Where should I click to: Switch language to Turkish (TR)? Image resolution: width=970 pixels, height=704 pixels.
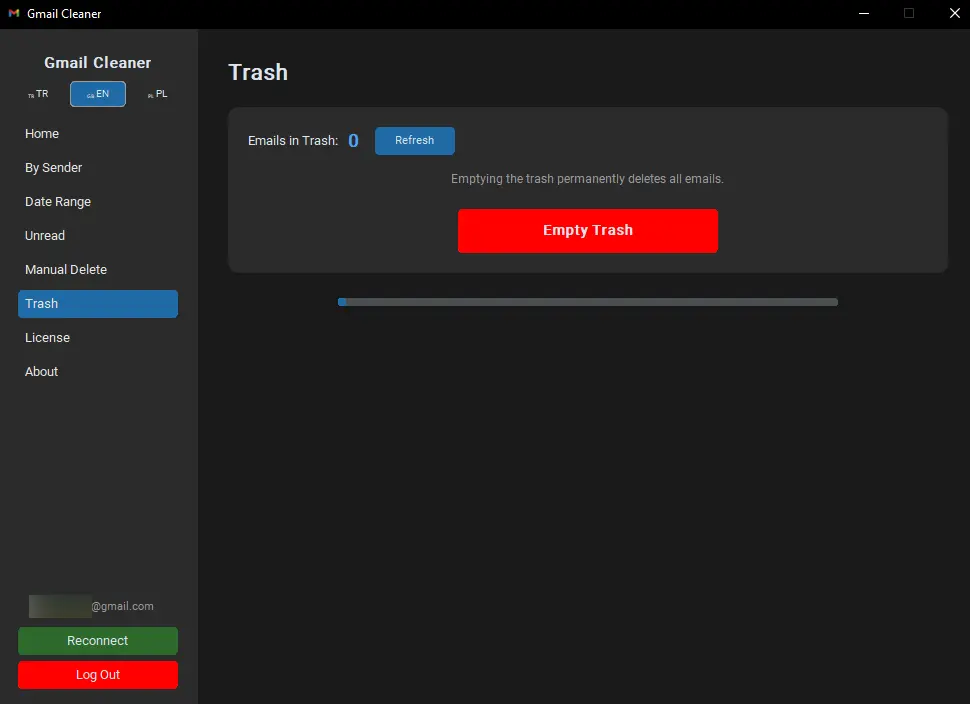coord(38,94)
